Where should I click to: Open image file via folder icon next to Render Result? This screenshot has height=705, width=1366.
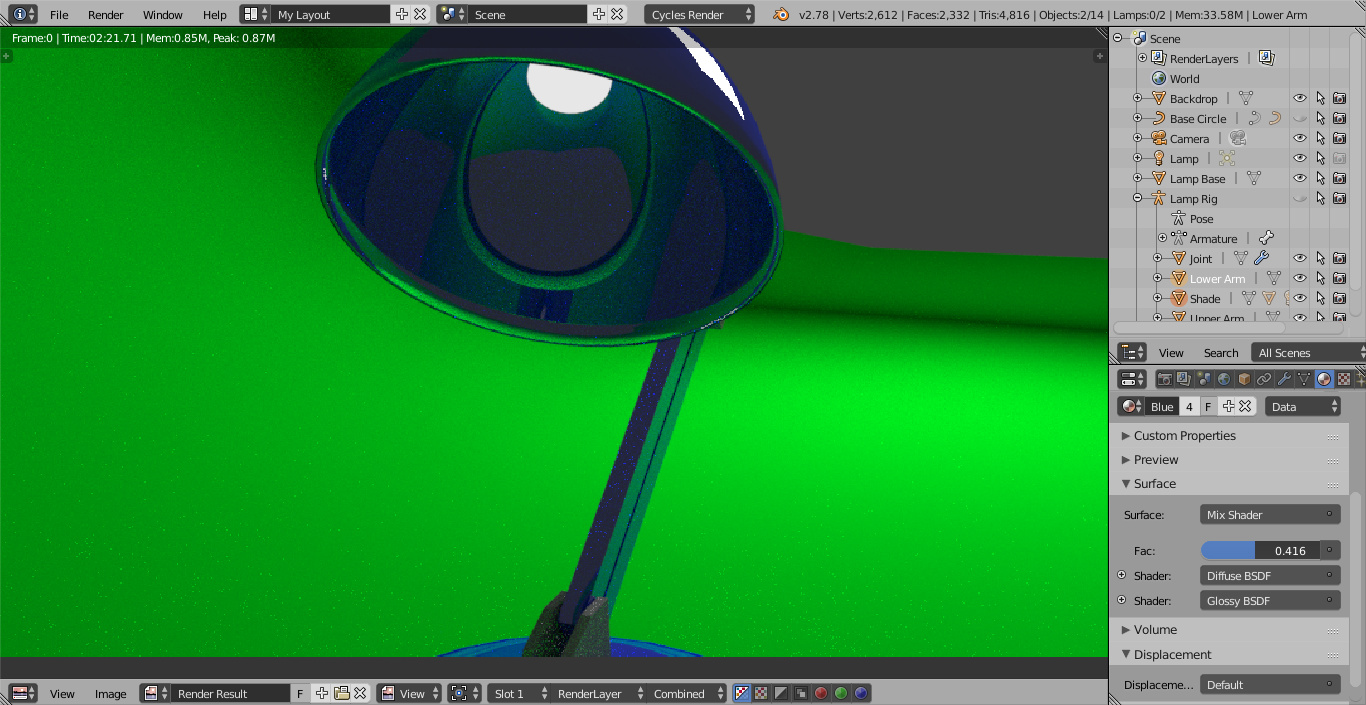point(341,693)
